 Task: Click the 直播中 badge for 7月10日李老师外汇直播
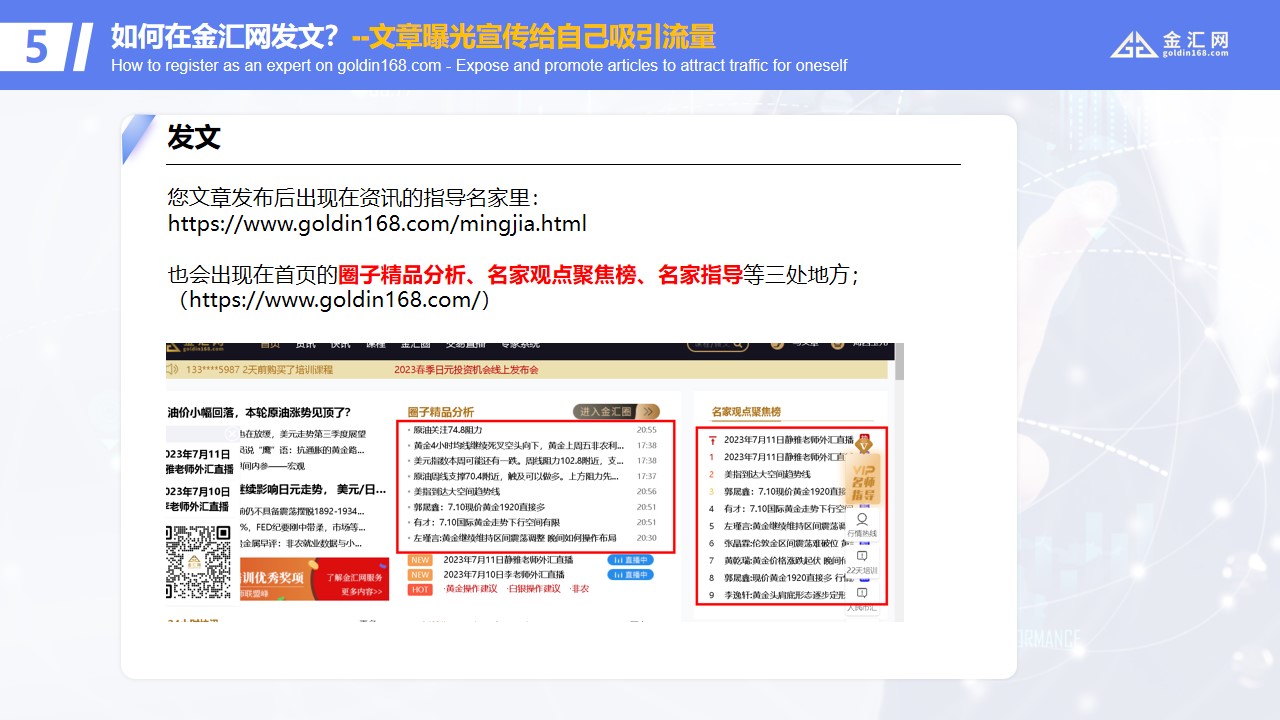[630, 575]
